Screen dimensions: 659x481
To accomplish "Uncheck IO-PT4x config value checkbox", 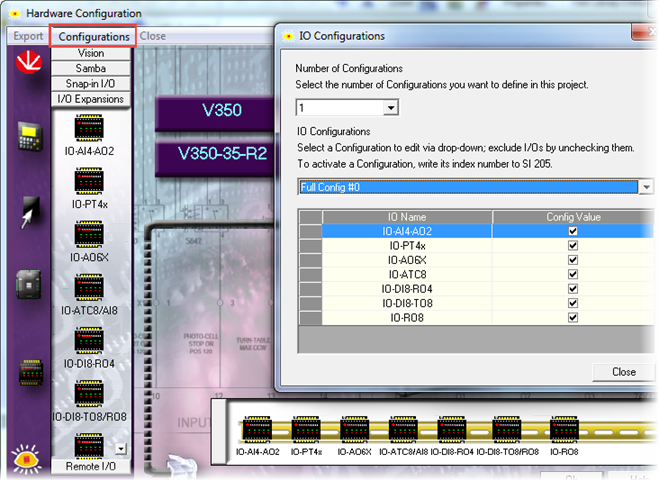I will [x=572, y=245].
